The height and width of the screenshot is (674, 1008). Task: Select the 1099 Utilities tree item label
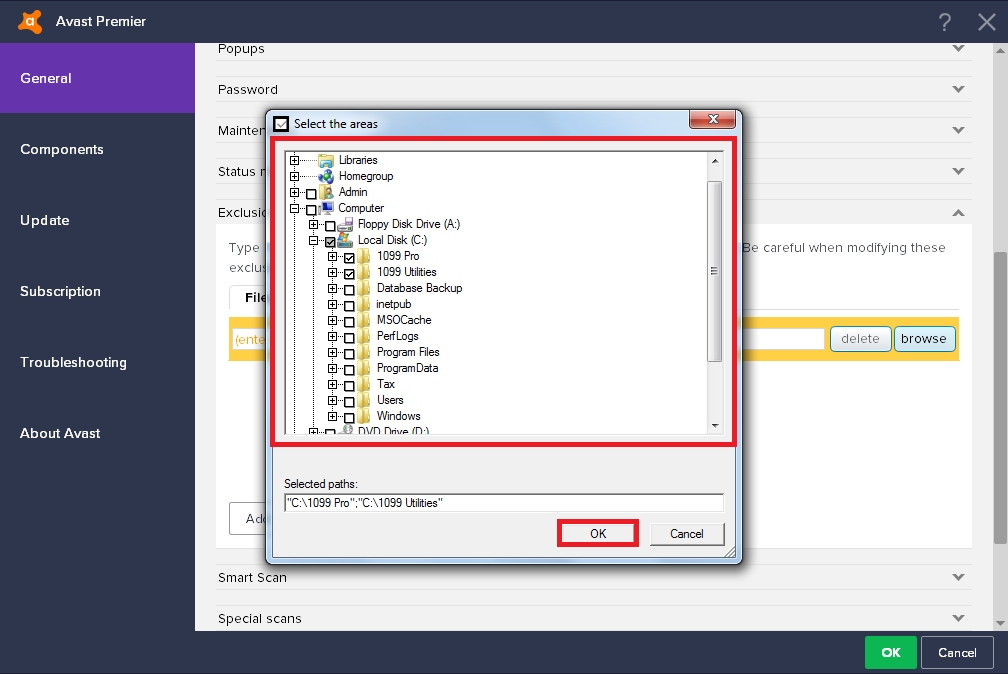[406, 272]
